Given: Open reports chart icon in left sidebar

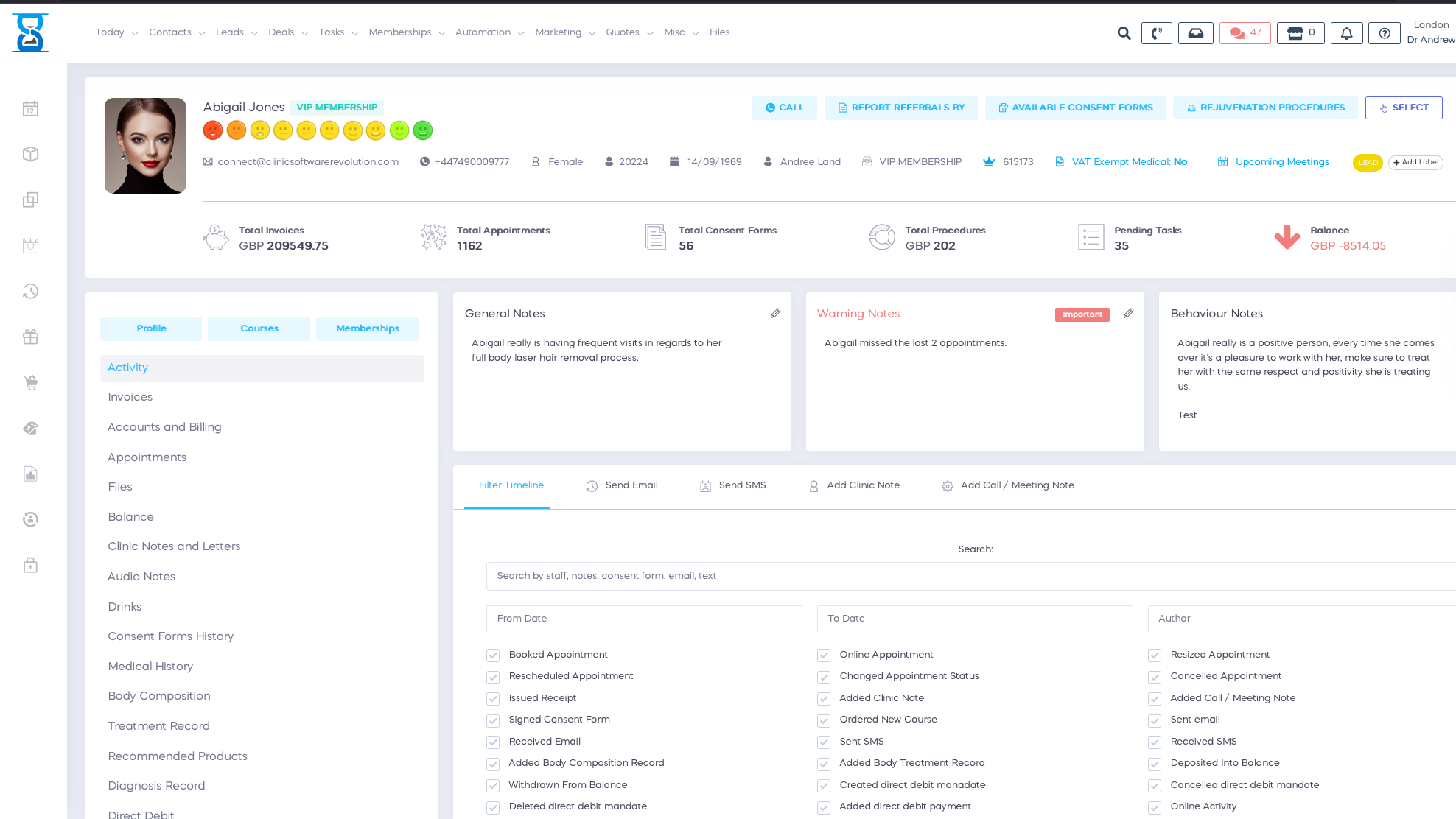Looking at the screenshot, I should 30,474.
